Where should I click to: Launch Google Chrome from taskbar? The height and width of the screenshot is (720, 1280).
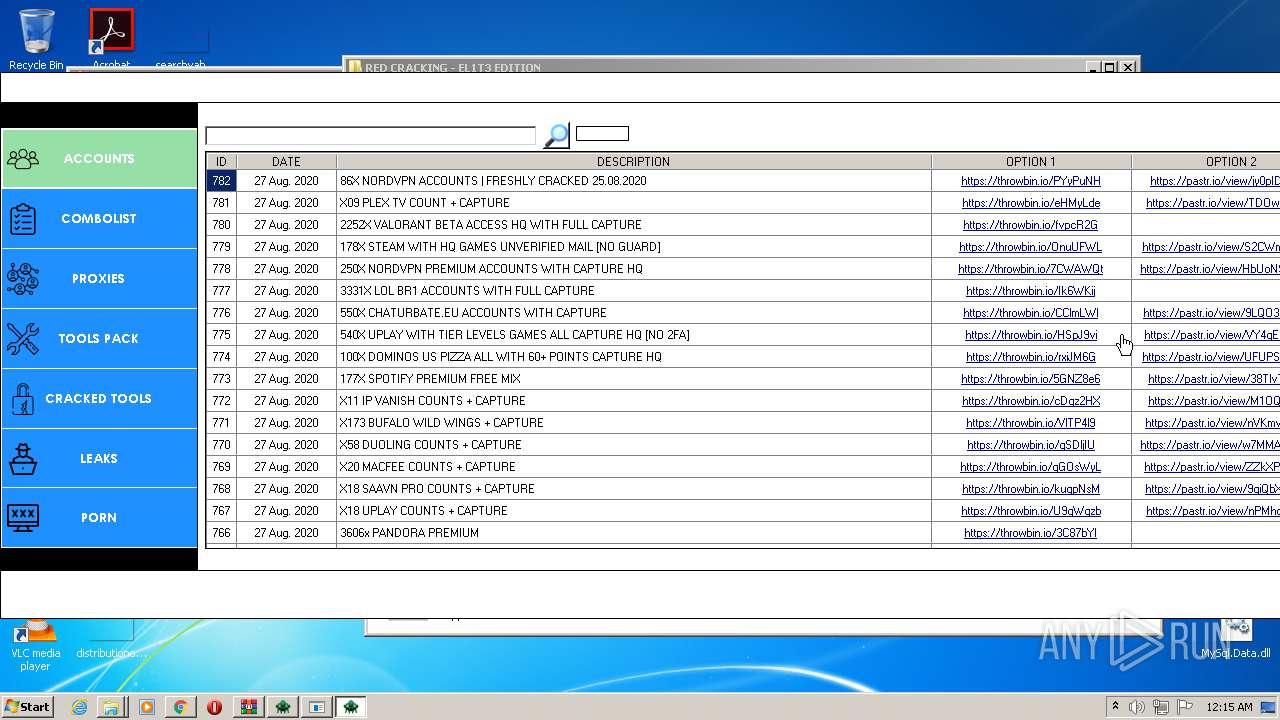click(x=180, y=707)
